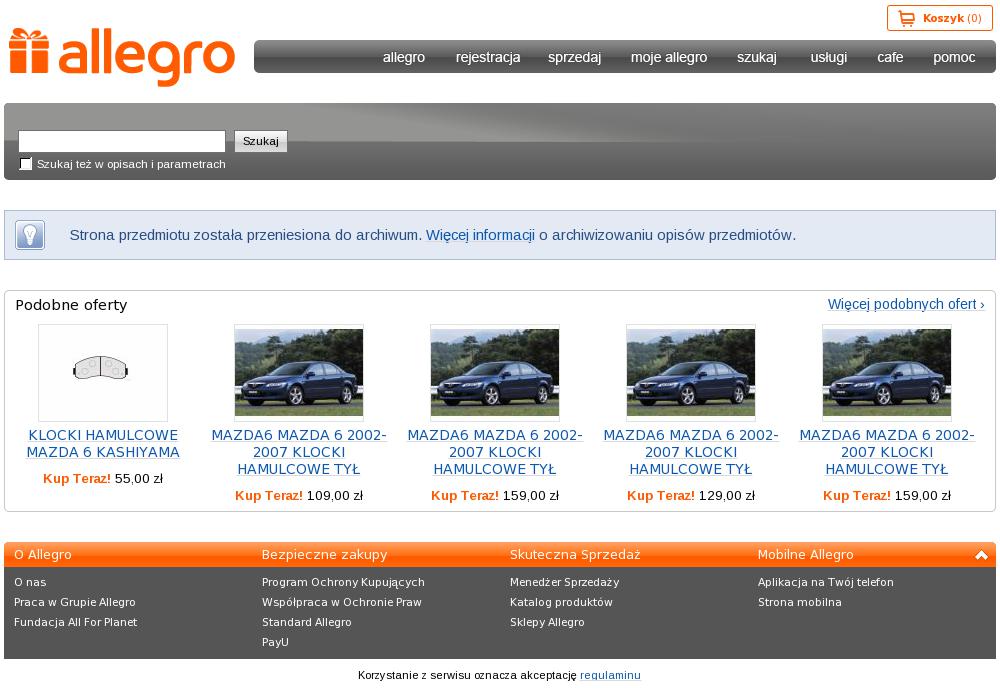Open the rejestracja menu item
Screen dimensions: 1000x695
point(487,57)
